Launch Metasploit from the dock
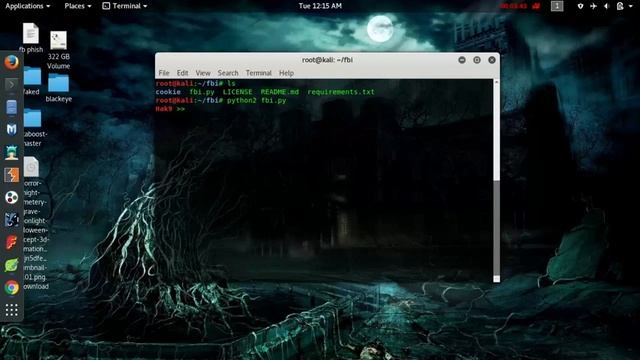640x360 pixels. [11, 130]
